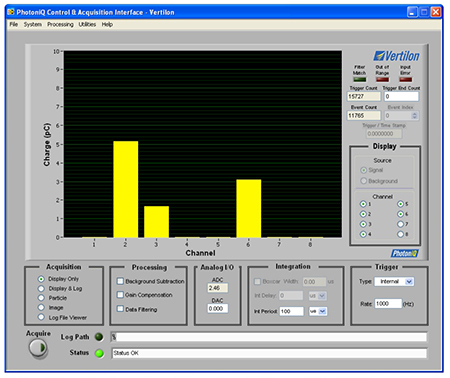Click the Trigger / Time Stamp field
Screen dimensions: 450x378
click(x=384, y=134)
